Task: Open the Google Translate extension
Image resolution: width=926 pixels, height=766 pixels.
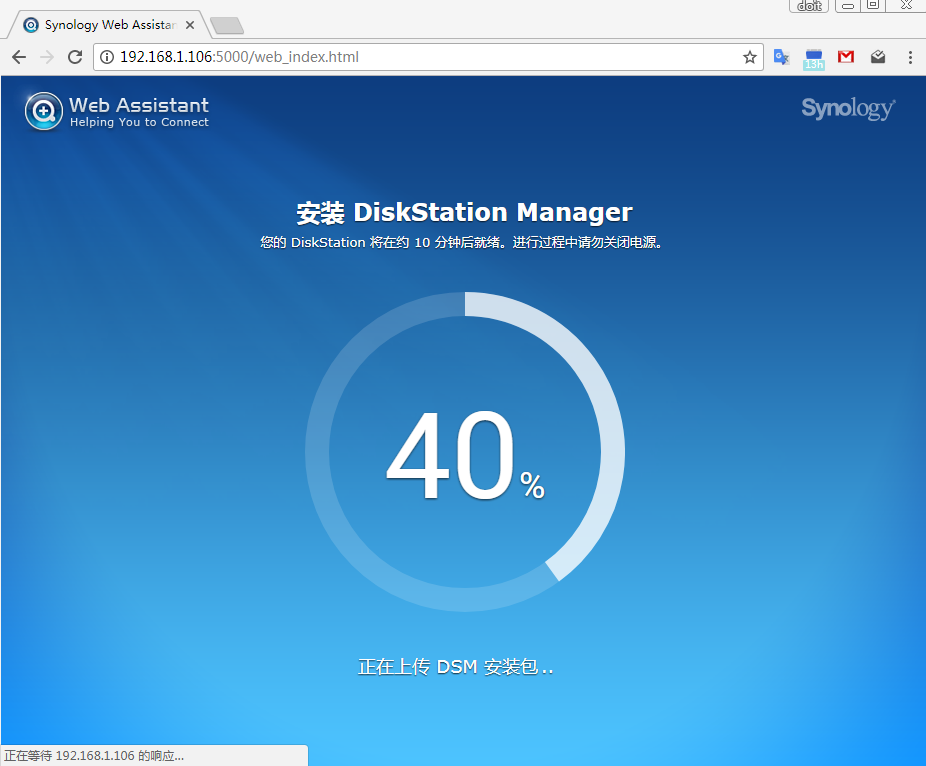Action: pyautogui.click(x=781, y=57)
